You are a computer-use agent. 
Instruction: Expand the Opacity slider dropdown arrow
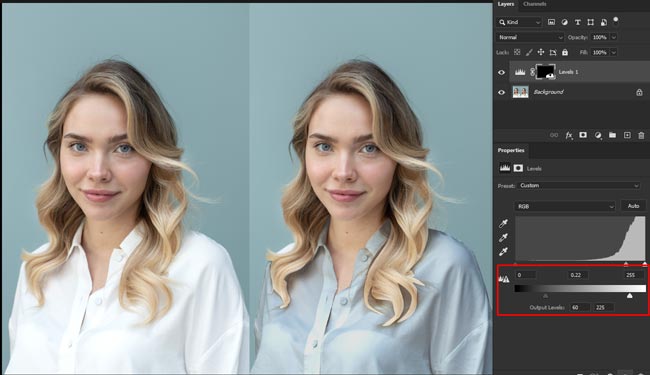point(614,37)
